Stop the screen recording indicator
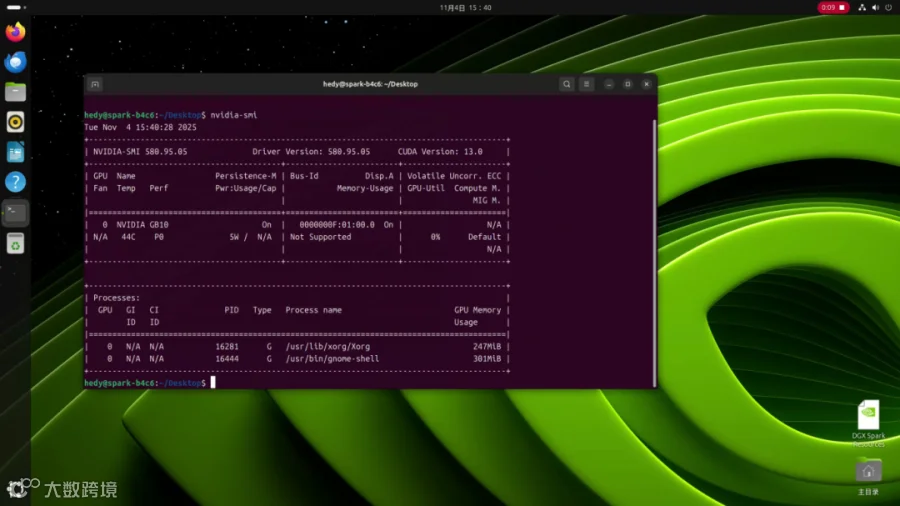The width and height of the screenshot is (900, 506). 833,7
